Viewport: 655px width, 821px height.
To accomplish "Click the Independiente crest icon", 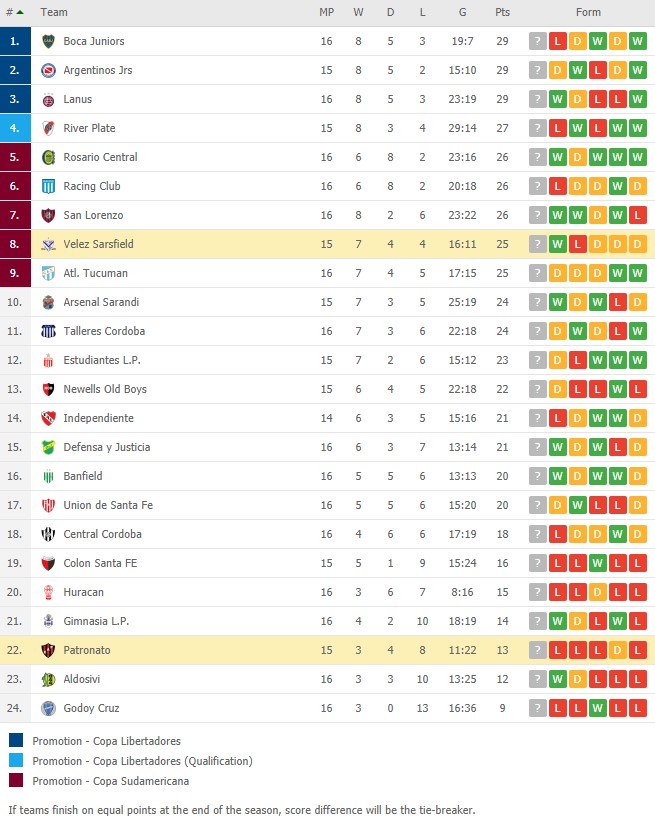I will [48, 418].
